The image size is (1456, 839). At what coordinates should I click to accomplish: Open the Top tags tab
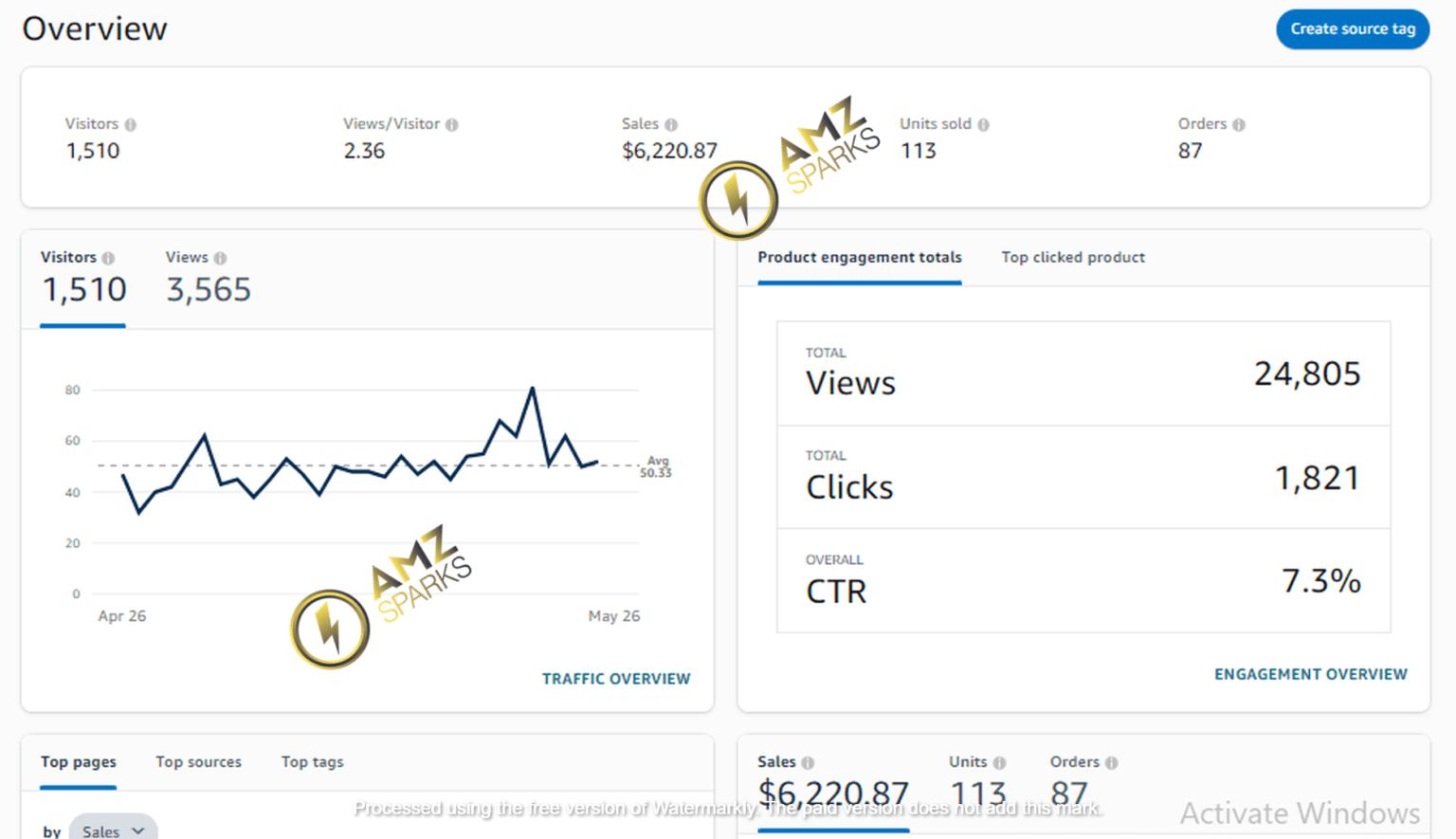(x=312, y=761)
